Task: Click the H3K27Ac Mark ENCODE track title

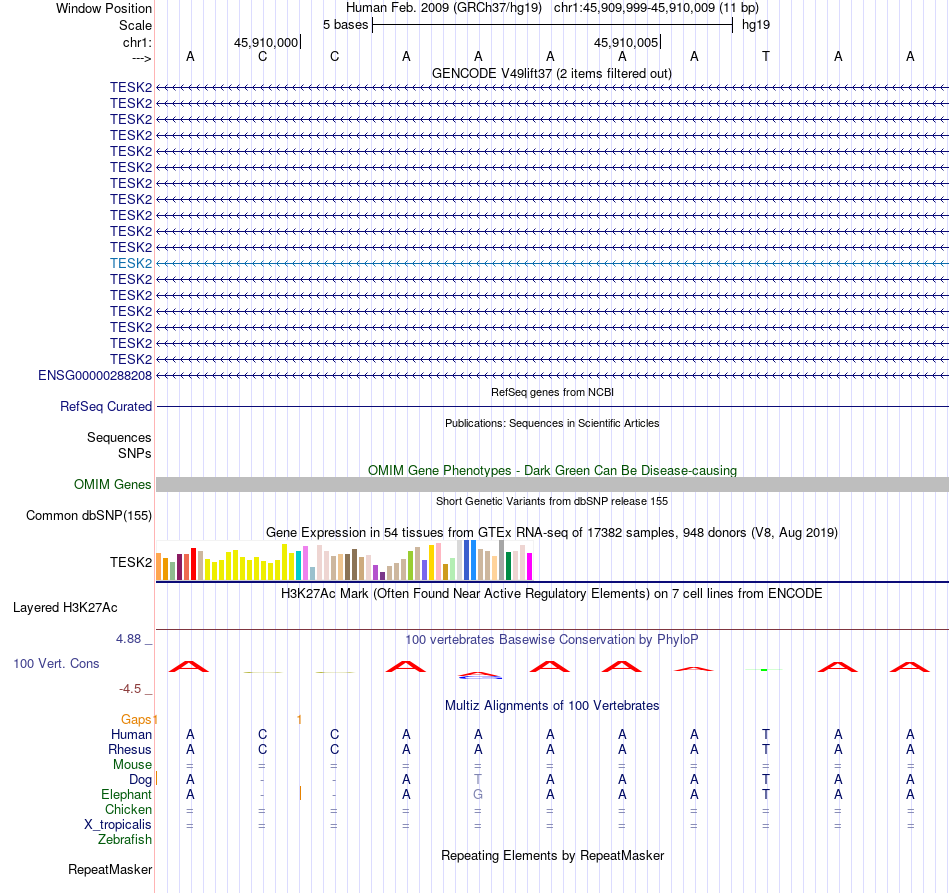Action: pyautogui.click(x=552, y=593)
